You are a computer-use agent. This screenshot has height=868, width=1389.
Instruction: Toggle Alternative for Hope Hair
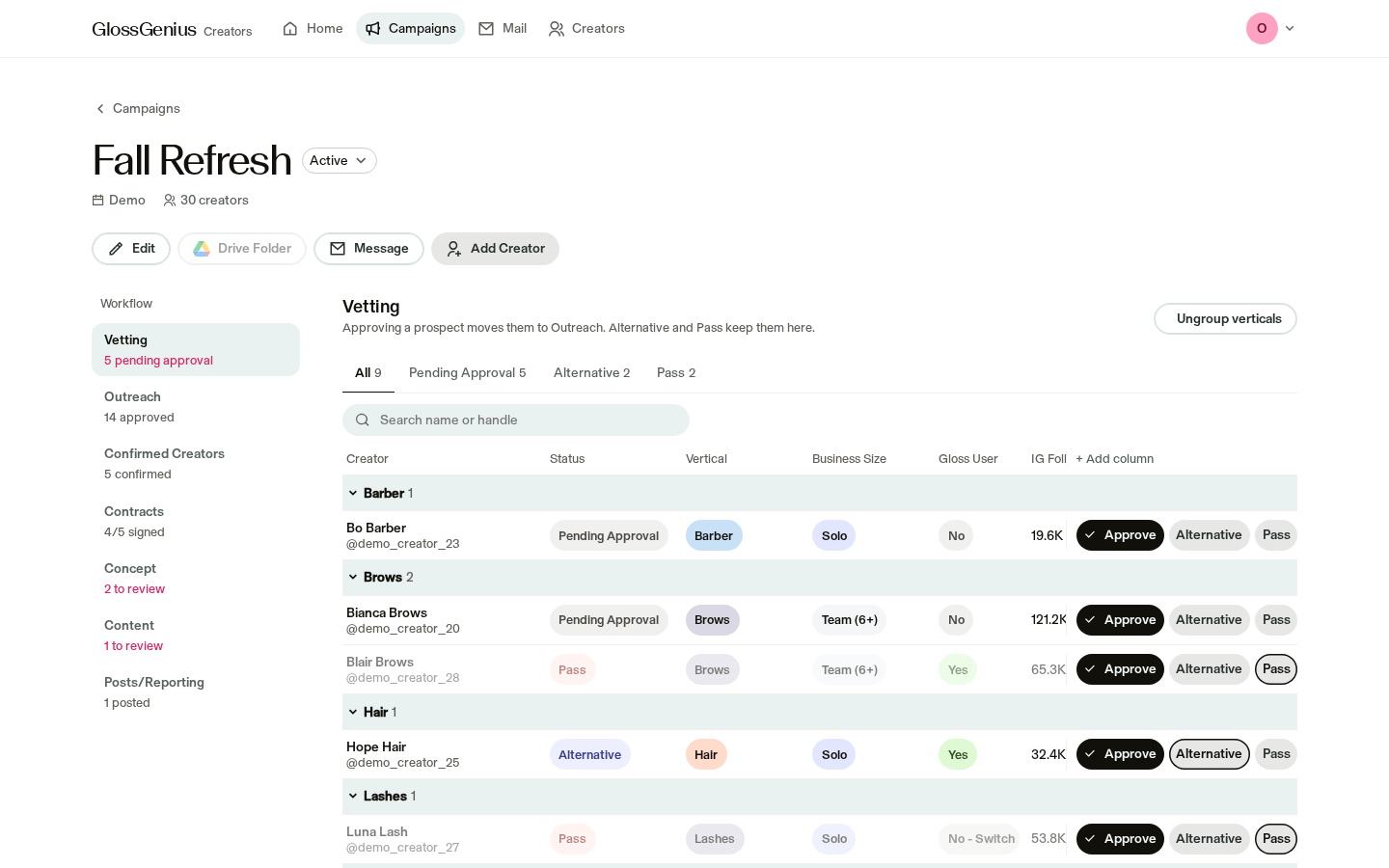click(x=1209, y=754)
